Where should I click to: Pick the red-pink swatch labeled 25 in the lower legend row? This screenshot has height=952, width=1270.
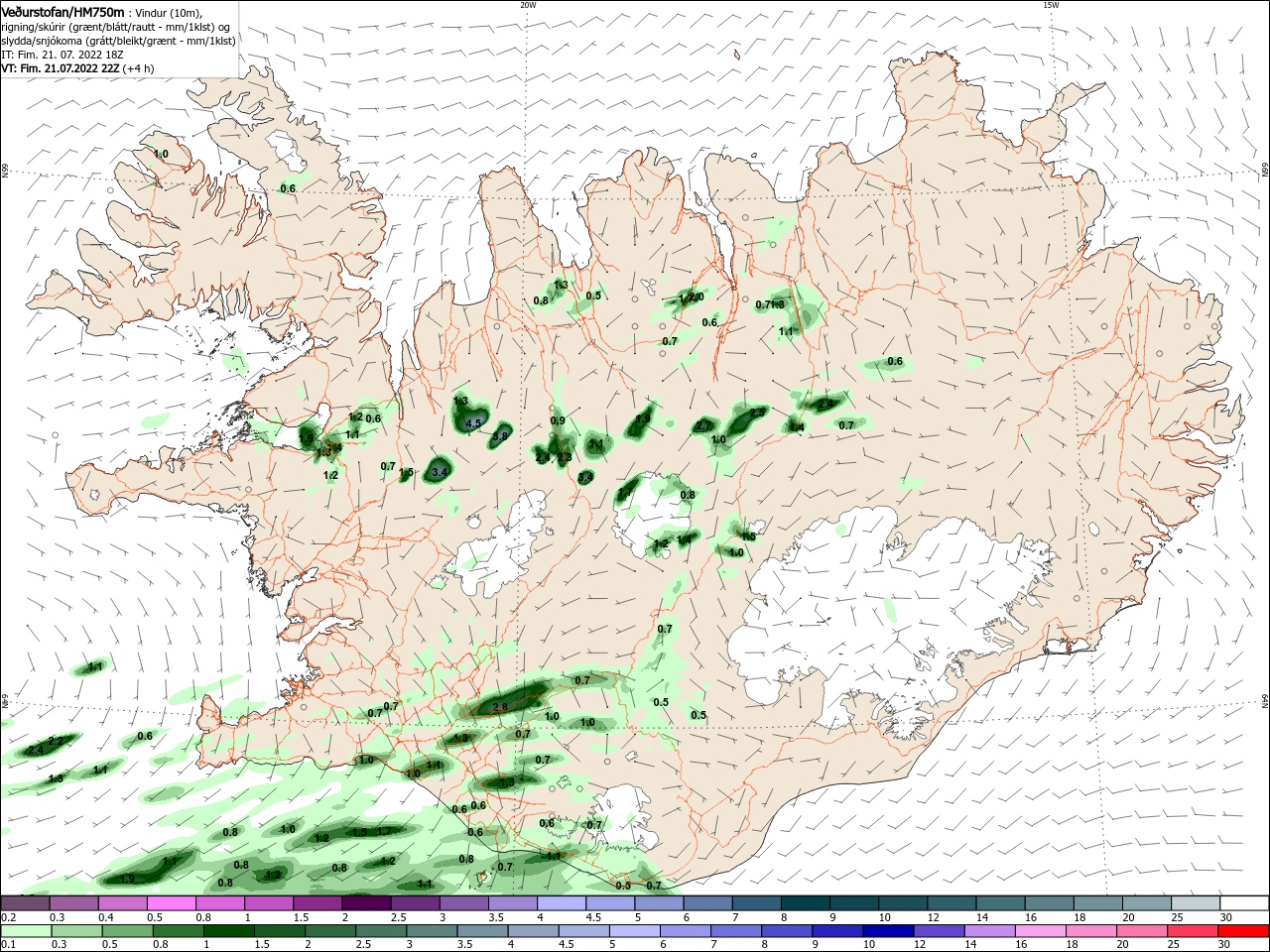coord(1193,931)
